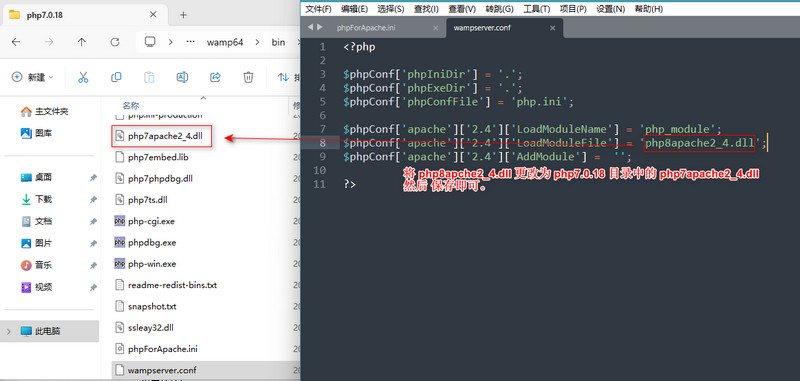The height and width of the screenshot is (381, 800).
Task: Click the Sort arrows icon in Explorer toolbar
Action: point(283,77)
